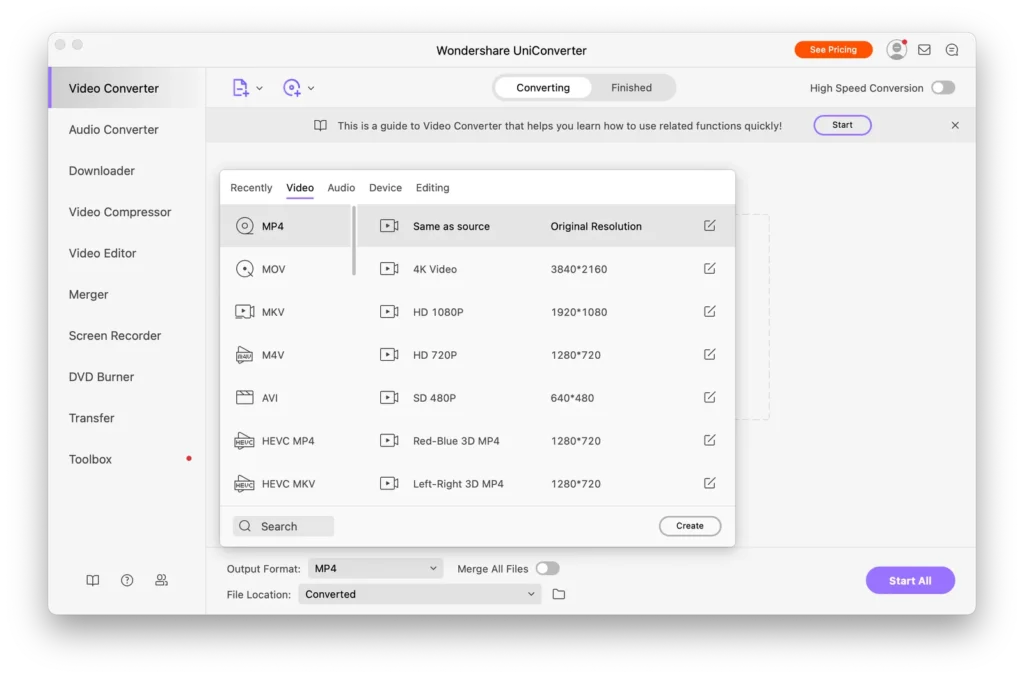Click the HEVC MKV format icon
The height and width of the screenshot is (678, 1024).
coord(244,483)
